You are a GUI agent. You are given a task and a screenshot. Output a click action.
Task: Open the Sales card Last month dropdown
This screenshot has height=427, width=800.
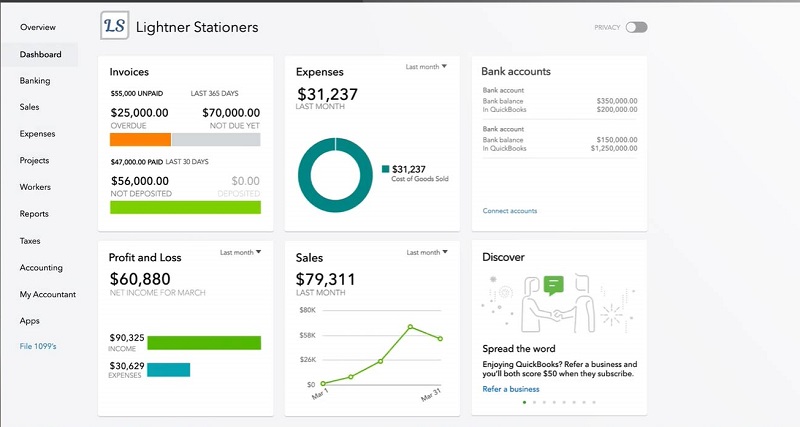tap(427, 252)
